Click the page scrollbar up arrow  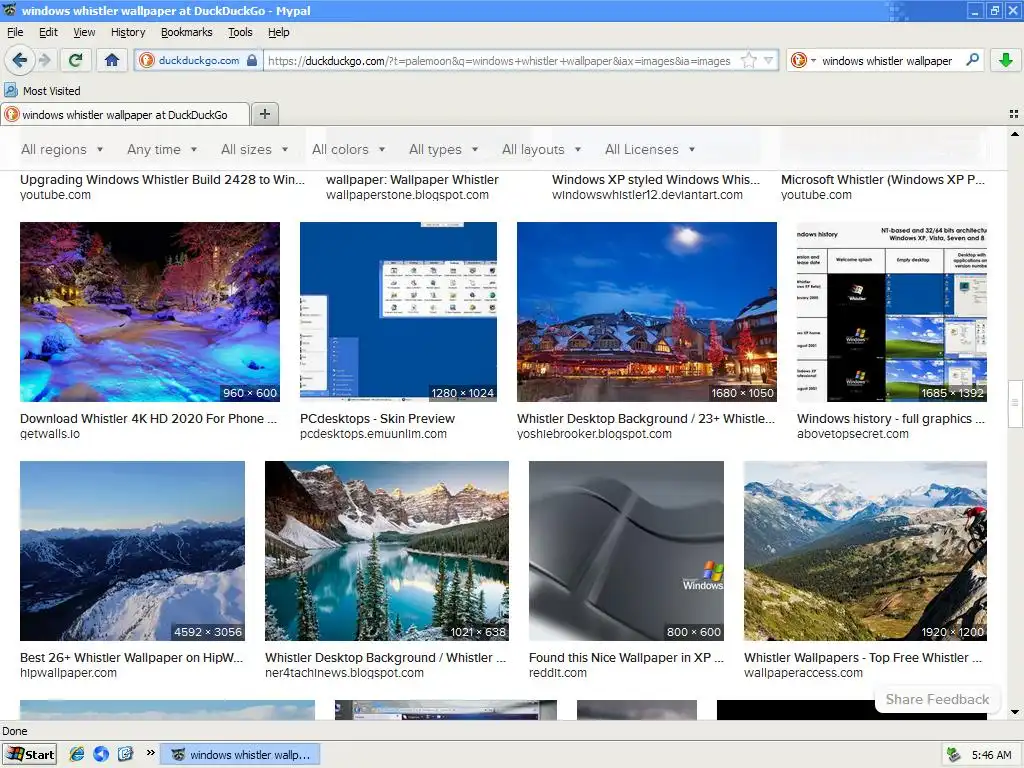click(x=1015, y=134)
